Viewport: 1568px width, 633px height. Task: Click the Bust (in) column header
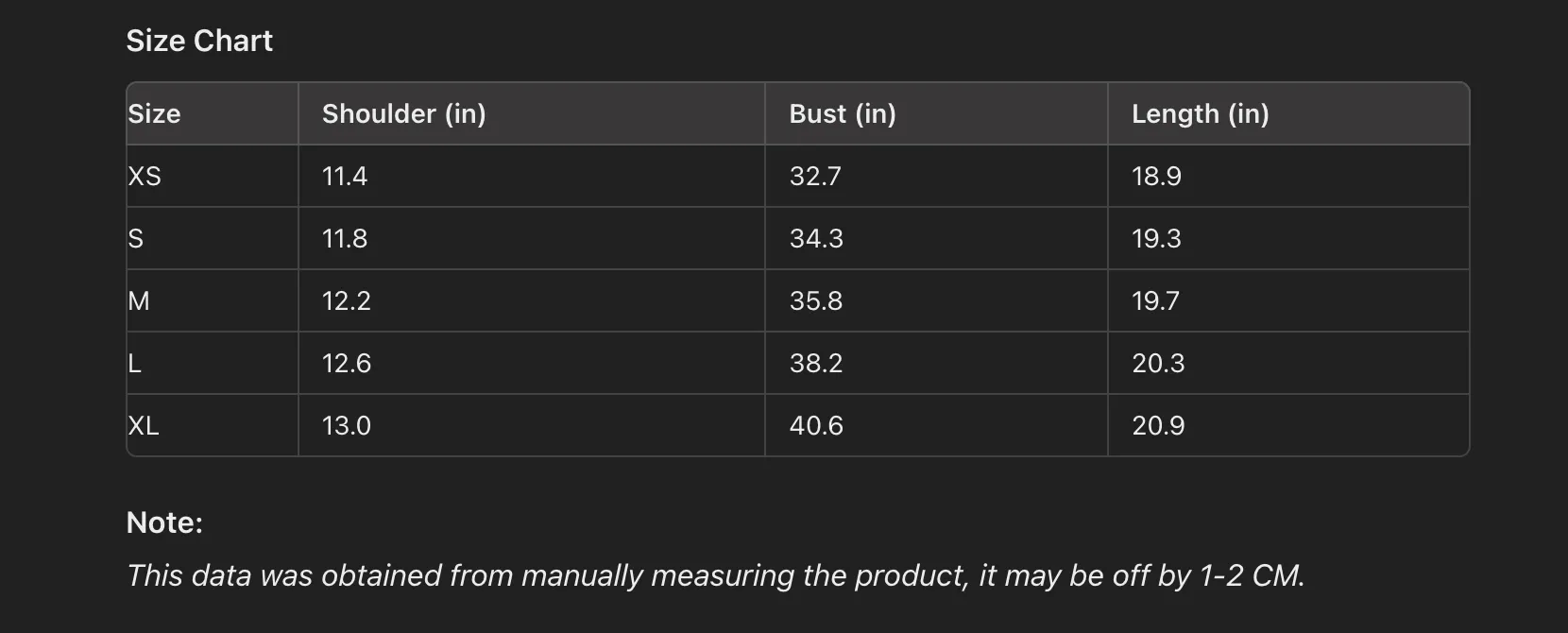(x=843, y=113)
